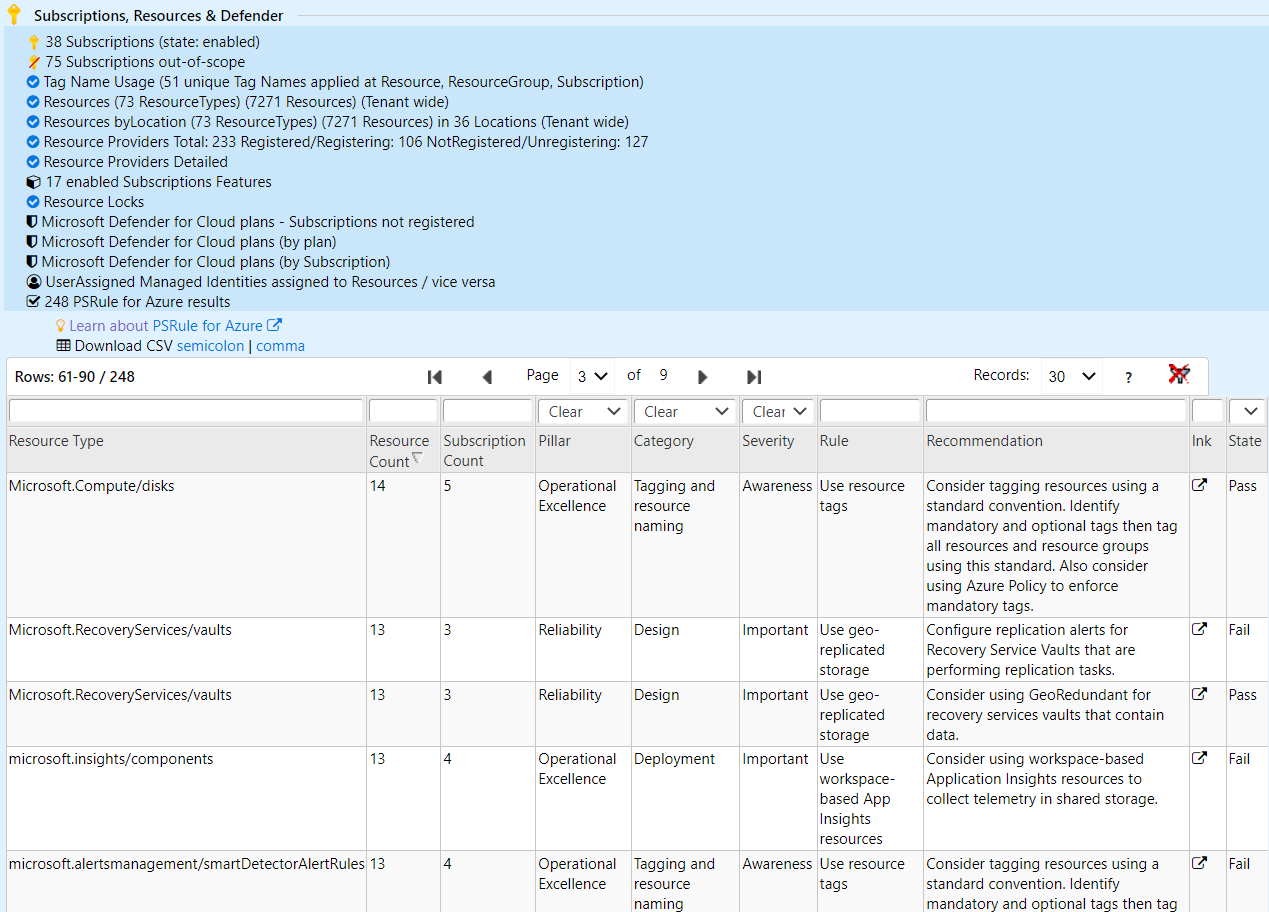Expand Resource Providers Detailed section
The width and height of the screenshot is (1269, 912).
tap(135, 162)
